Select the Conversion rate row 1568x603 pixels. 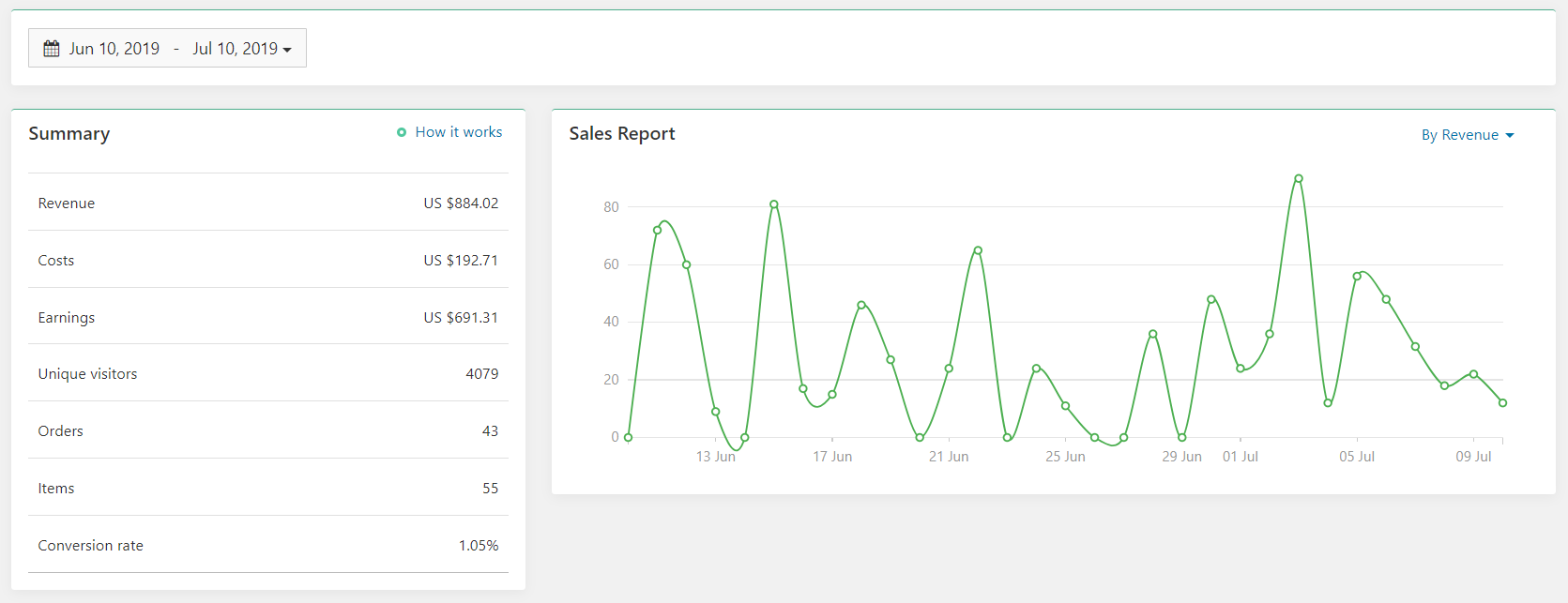point(267,546)
